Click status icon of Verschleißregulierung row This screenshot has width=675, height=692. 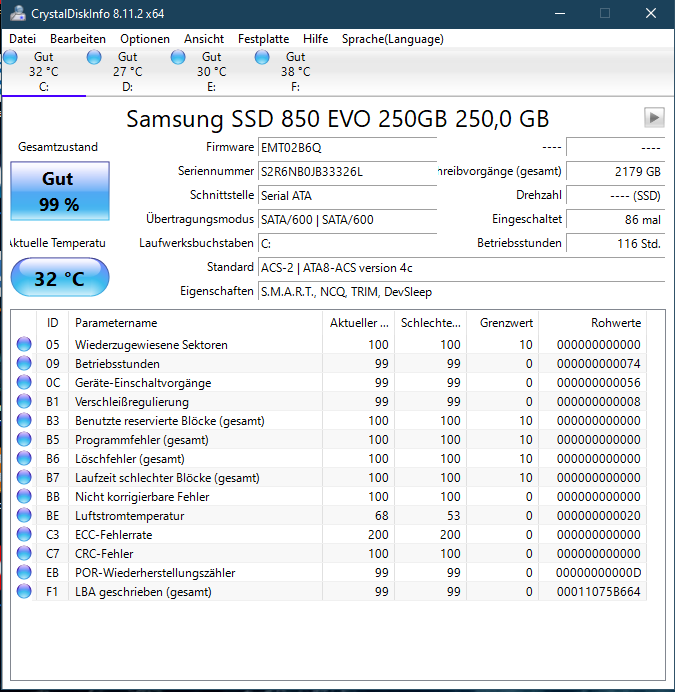pos(24,401)
